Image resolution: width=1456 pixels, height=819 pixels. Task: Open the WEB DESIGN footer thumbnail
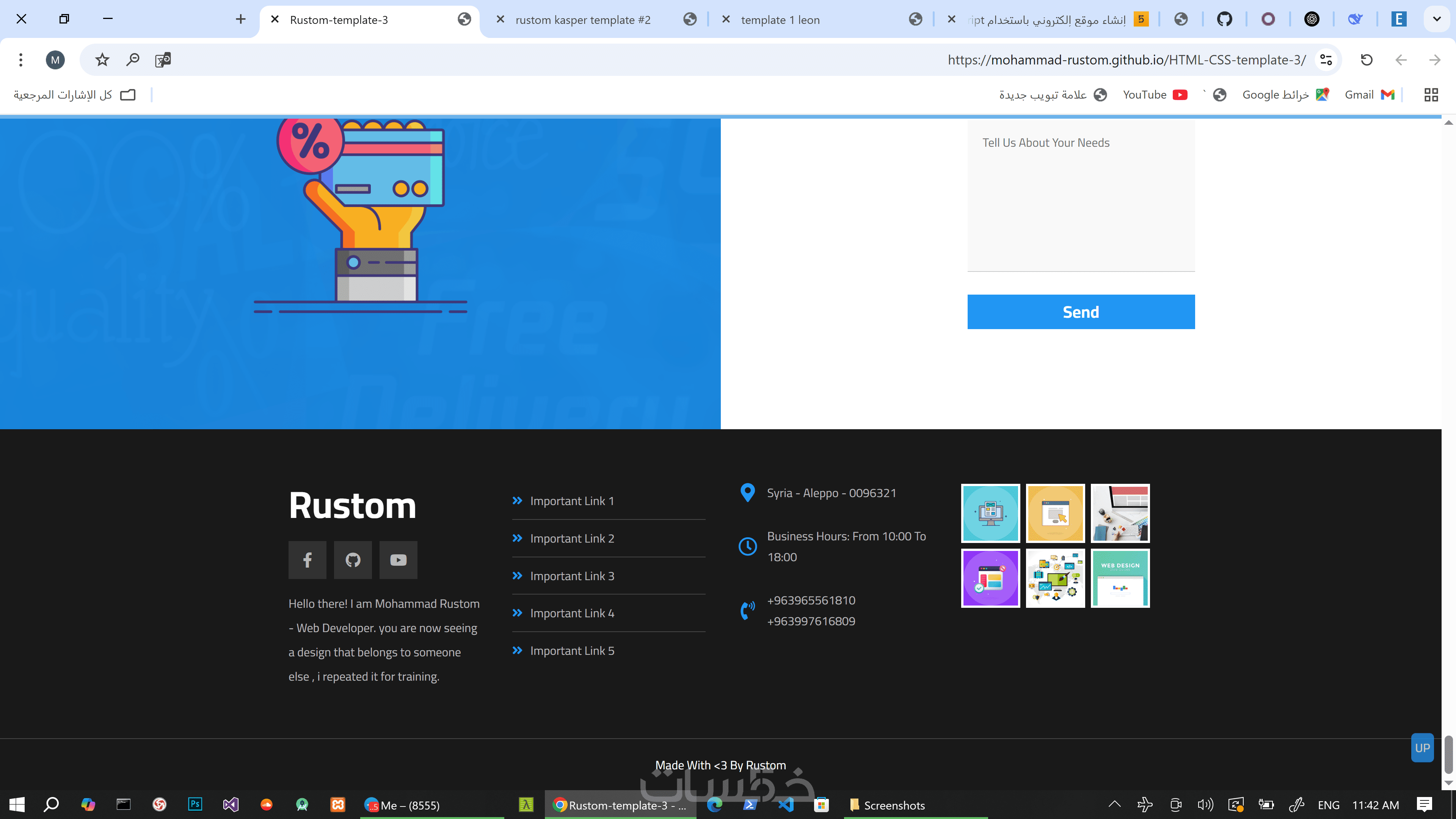click(1120, 577)
